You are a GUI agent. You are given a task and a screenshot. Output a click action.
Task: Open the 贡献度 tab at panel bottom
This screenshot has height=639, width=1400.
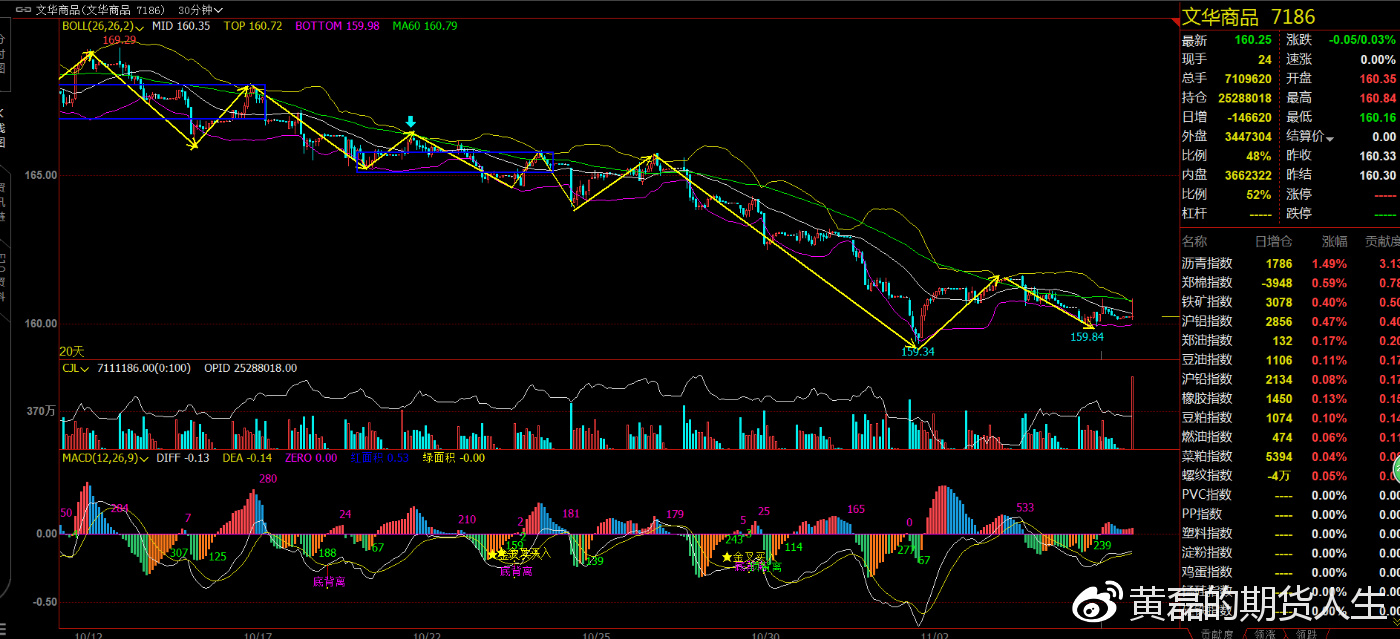point(1215,633)
